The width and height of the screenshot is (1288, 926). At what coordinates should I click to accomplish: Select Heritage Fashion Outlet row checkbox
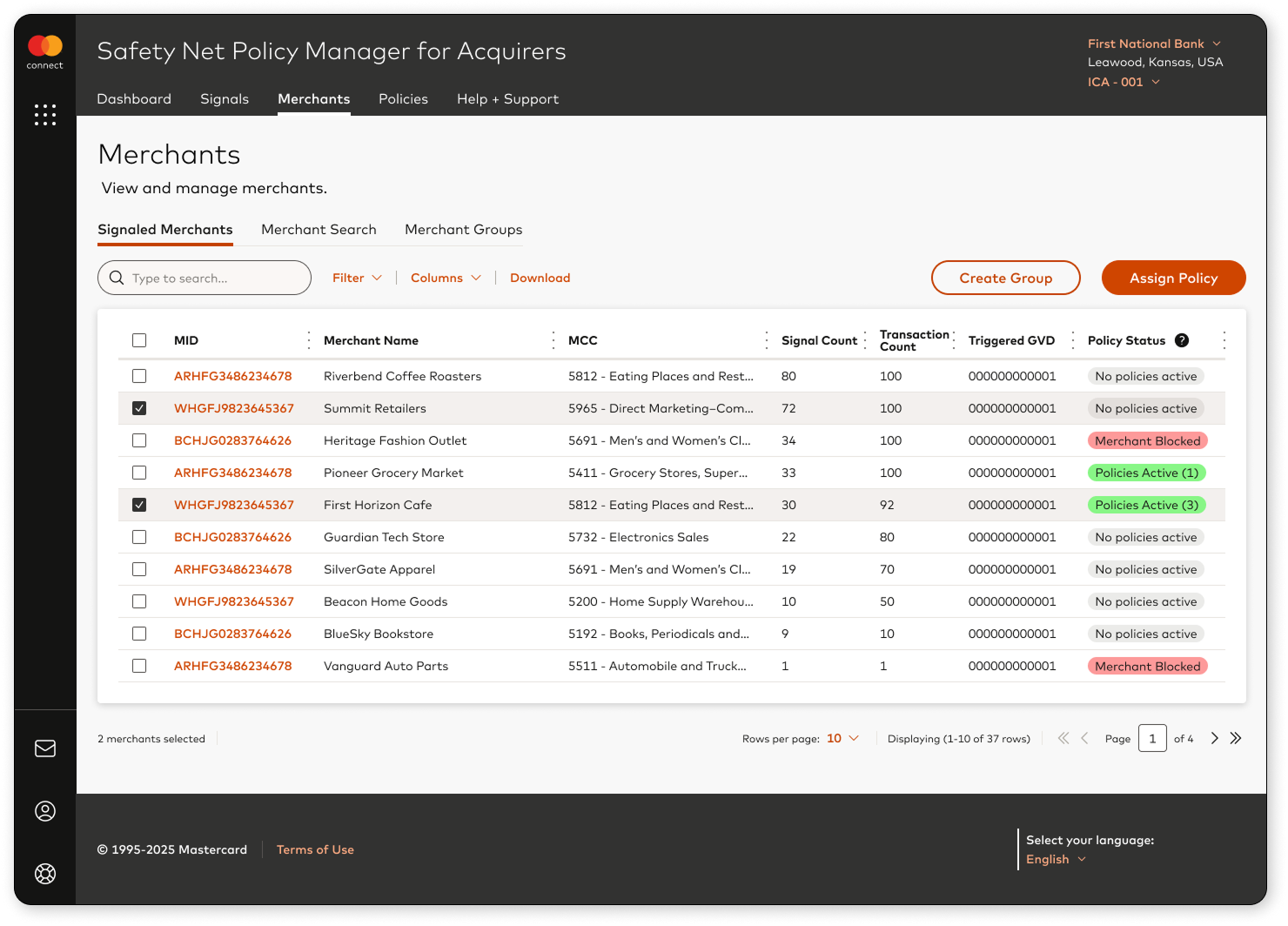[139, 440]
